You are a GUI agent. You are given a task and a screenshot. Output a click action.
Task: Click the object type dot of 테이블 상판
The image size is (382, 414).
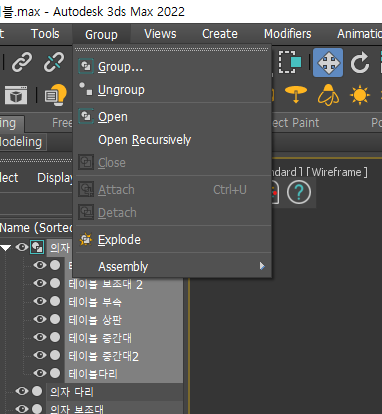coord(55,319)
